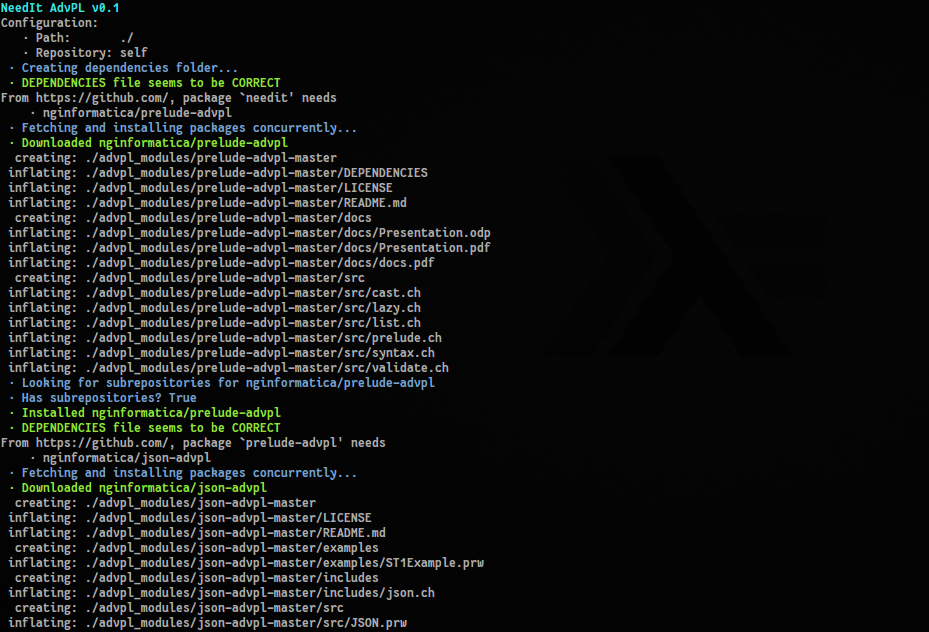Select 'Creating dependencies folder...' message
929x632 pixels.
(x=123, y=68)
